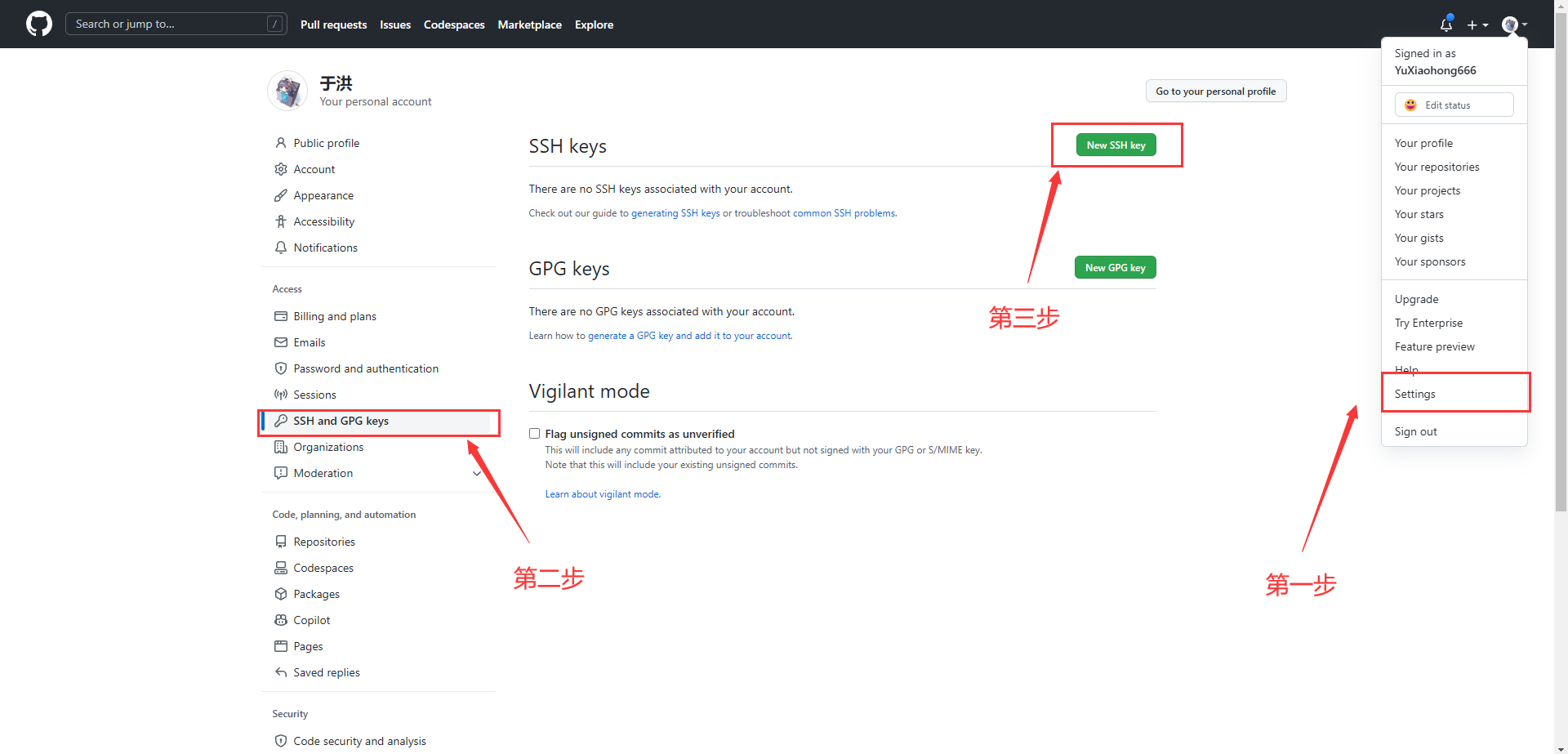Click the slash shortcut key hint in search
The image size is (1568, 754).
tap(275, 24)
